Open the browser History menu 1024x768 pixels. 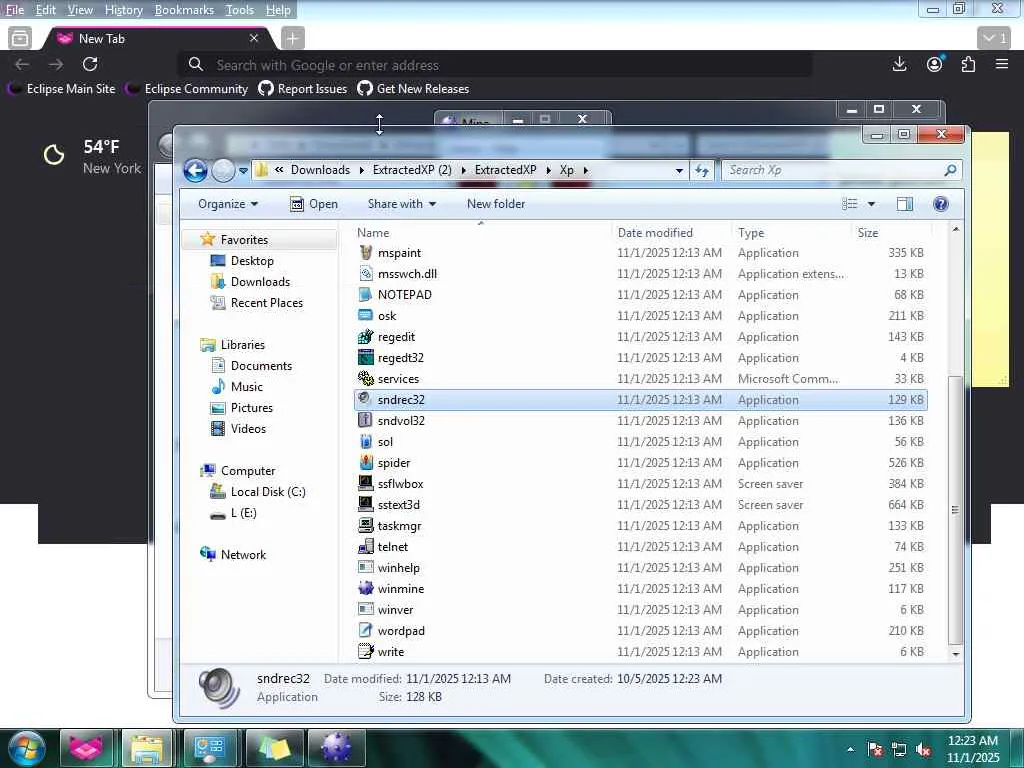[x=123, y=10]
